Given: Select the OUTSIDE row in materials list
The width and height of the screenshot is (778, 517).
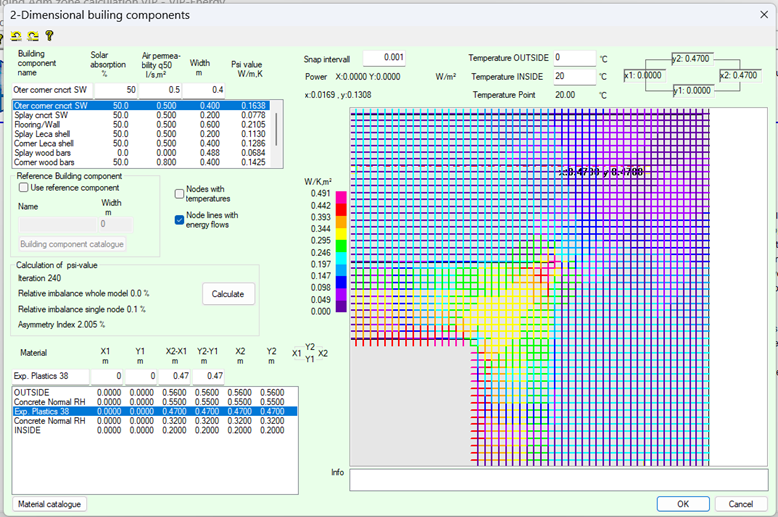Looking at the screenshot, I should tap(33, 392).
